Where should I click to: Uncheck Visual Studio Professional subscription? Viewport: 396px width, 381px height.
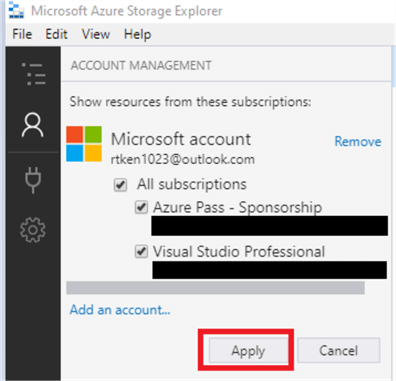pos(141,251)
